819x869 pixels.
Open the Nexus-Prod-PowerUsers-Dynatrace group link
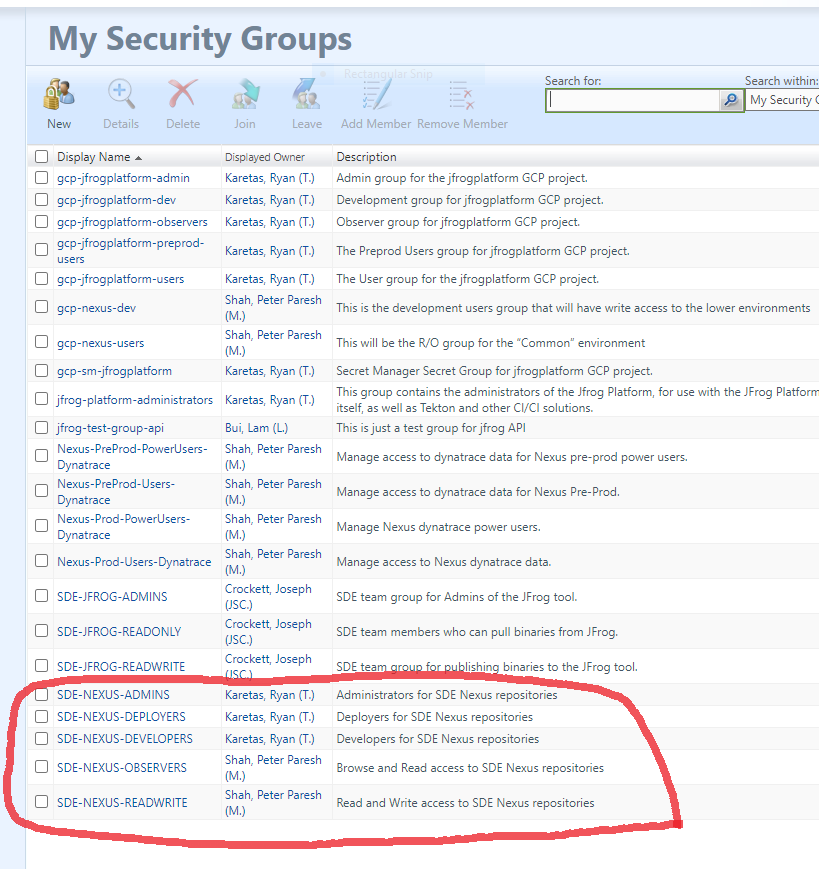pos(124,526)
